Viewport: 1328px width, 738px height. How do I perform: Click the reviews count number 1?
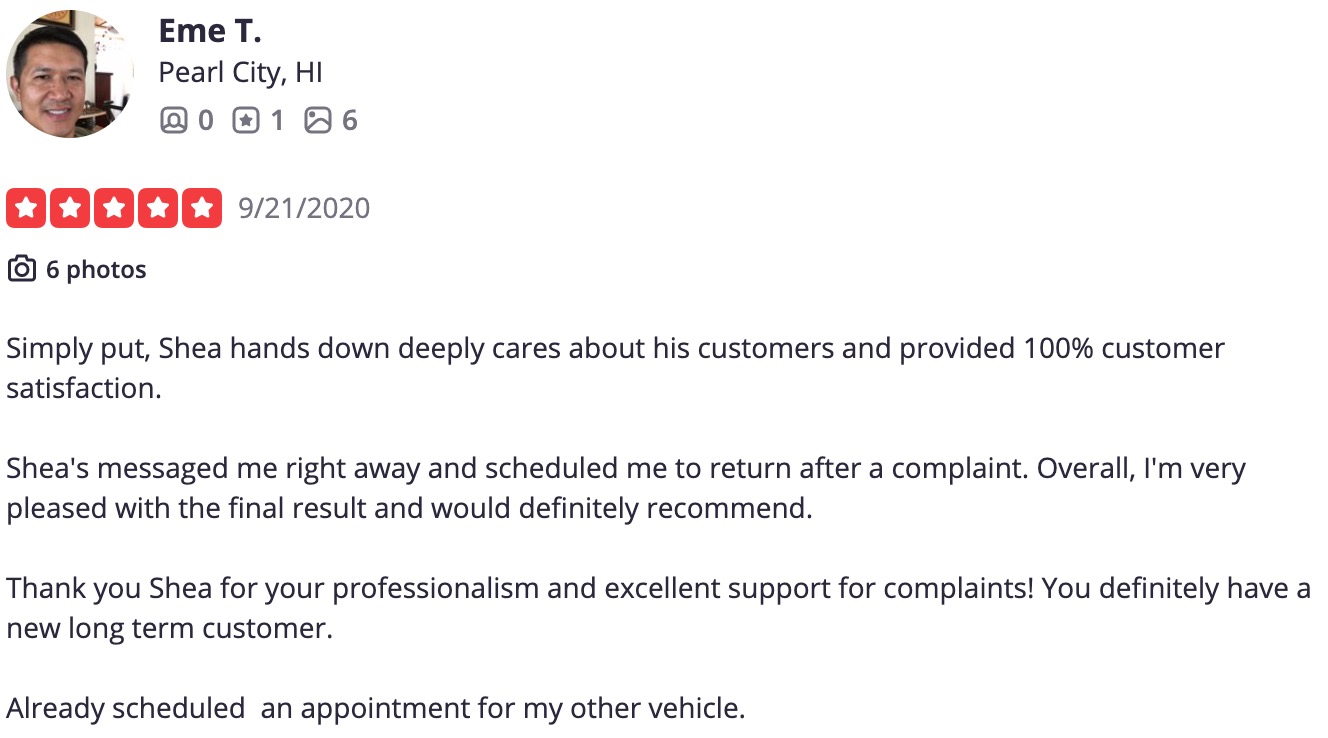(x=277, y=121)
